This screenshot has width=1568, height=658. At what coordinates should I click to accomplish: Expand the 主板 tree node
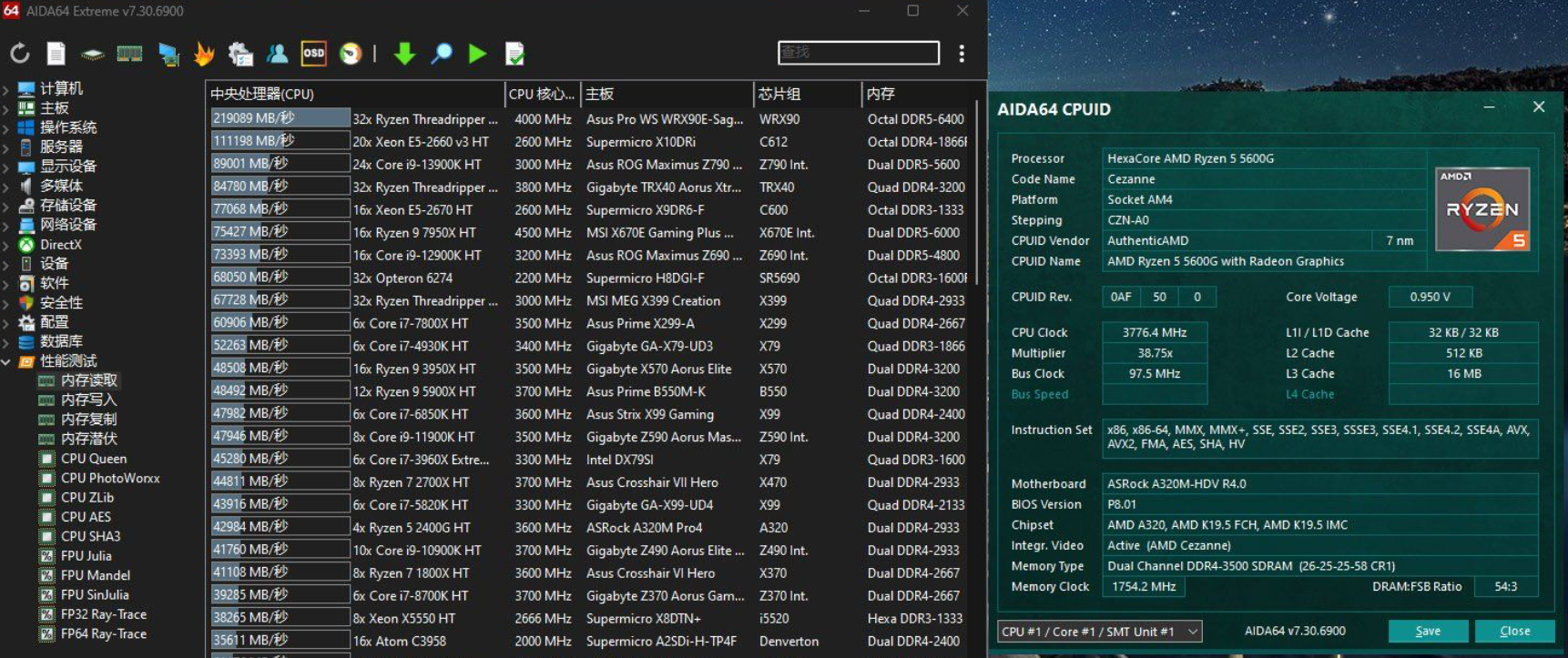(x=7, y=108)
